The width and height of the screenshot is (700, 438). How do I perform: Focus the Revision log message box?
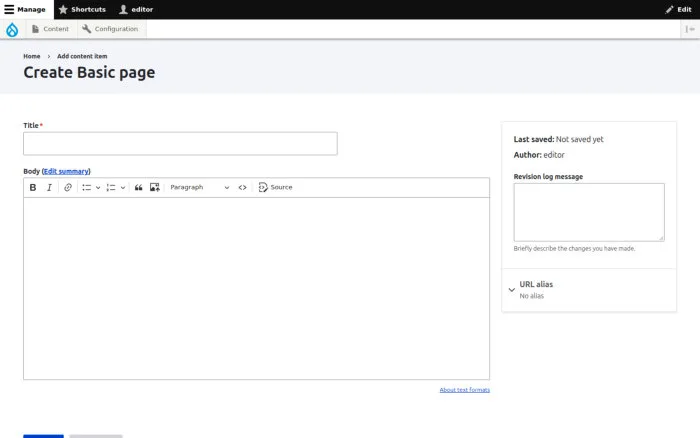[x=589, y=212]
